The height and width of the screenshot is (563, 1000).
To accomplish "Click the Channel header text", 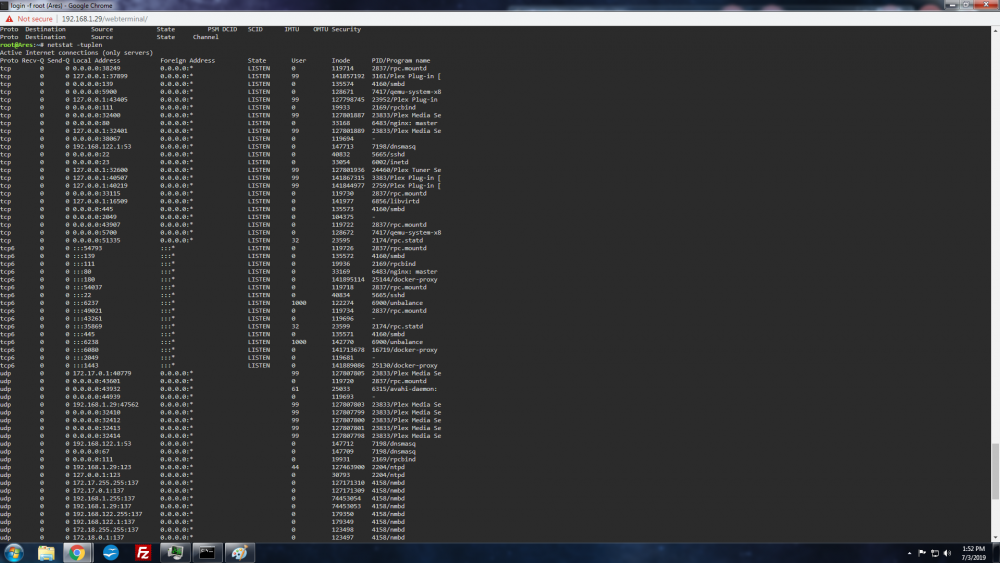I will 206,37.
